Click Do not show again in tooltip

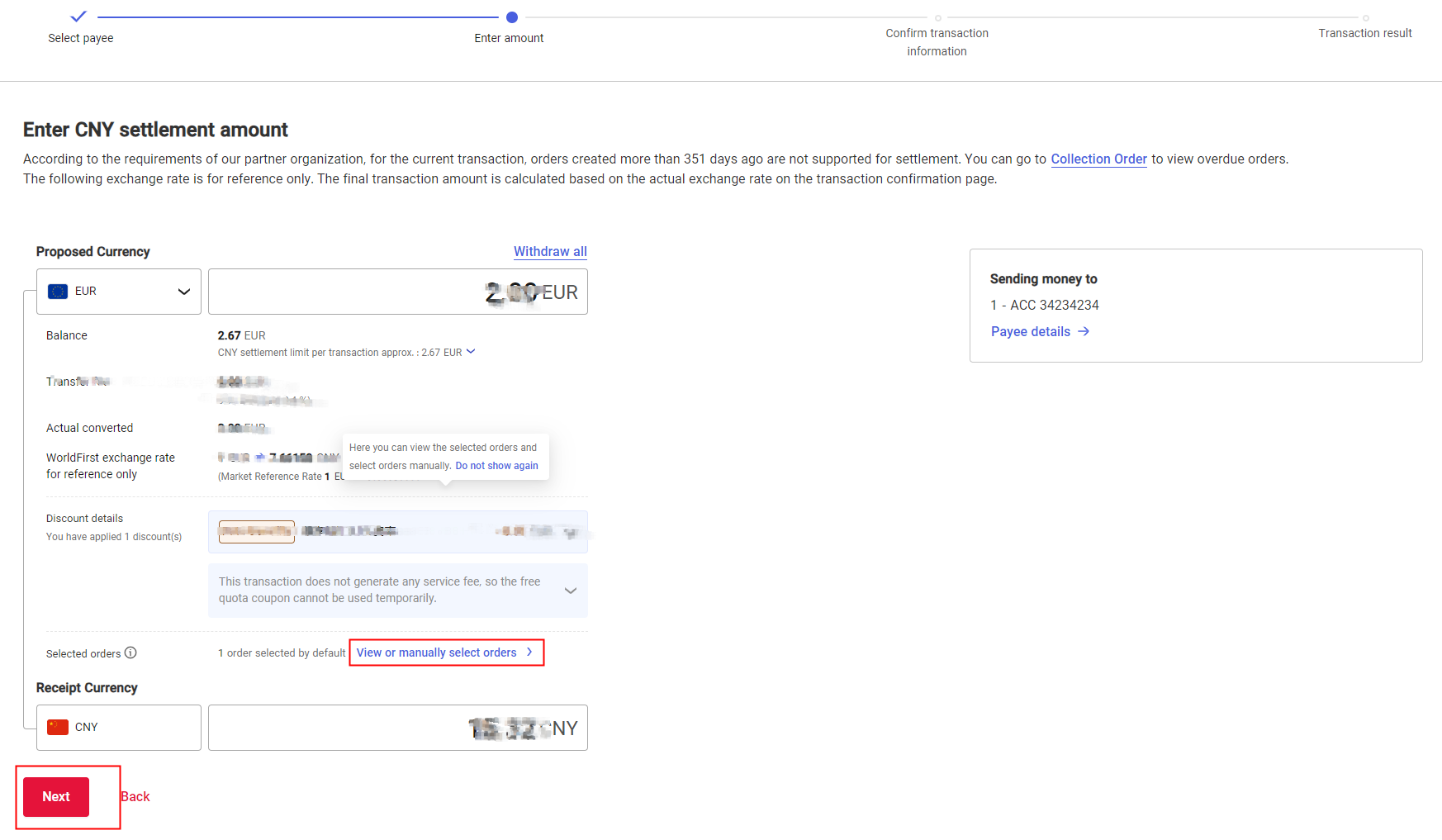(496, 466)
